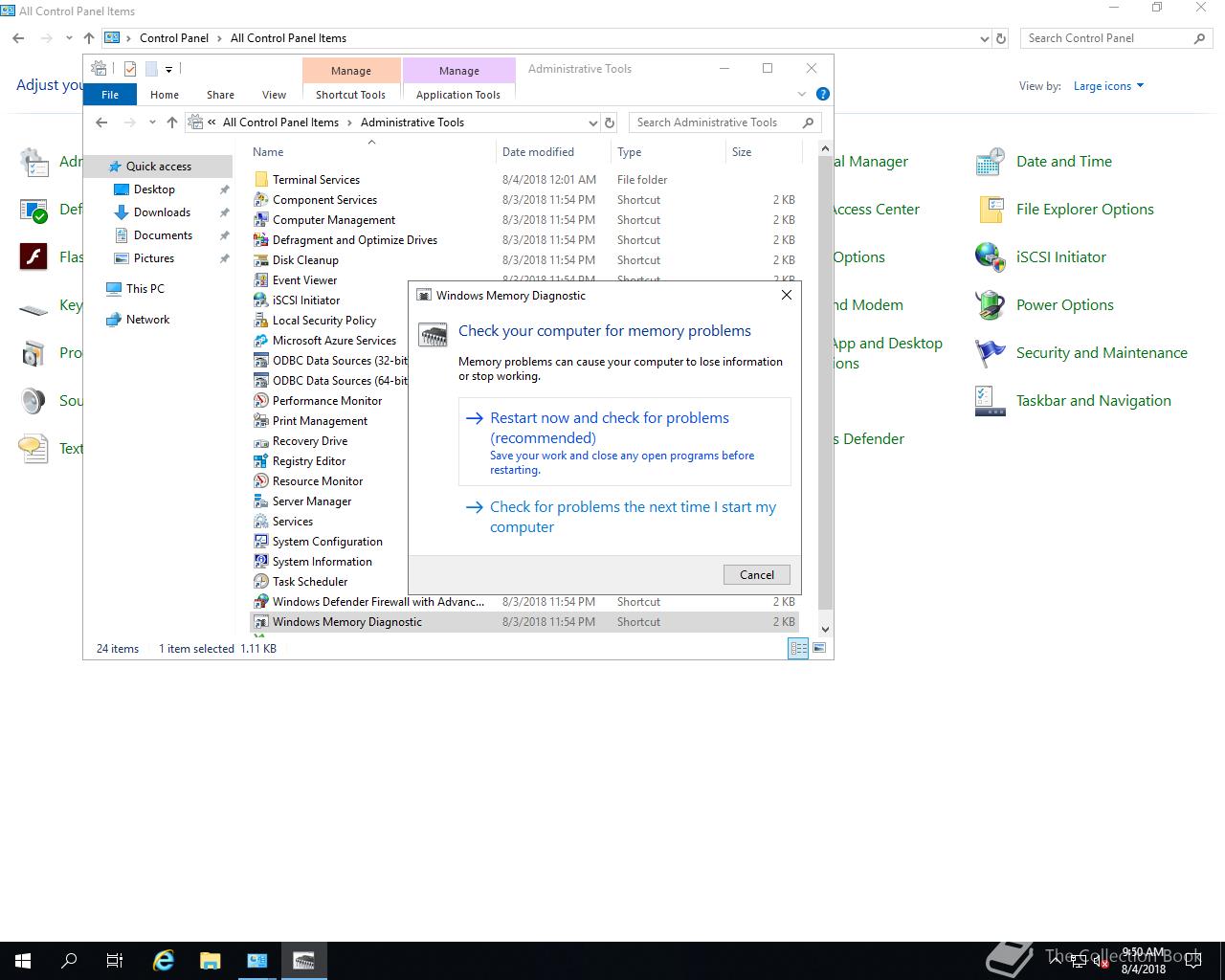Close the Memory Diagnostic dialog with X
This screenshot has height=980, width=1225.
point(787,295)
